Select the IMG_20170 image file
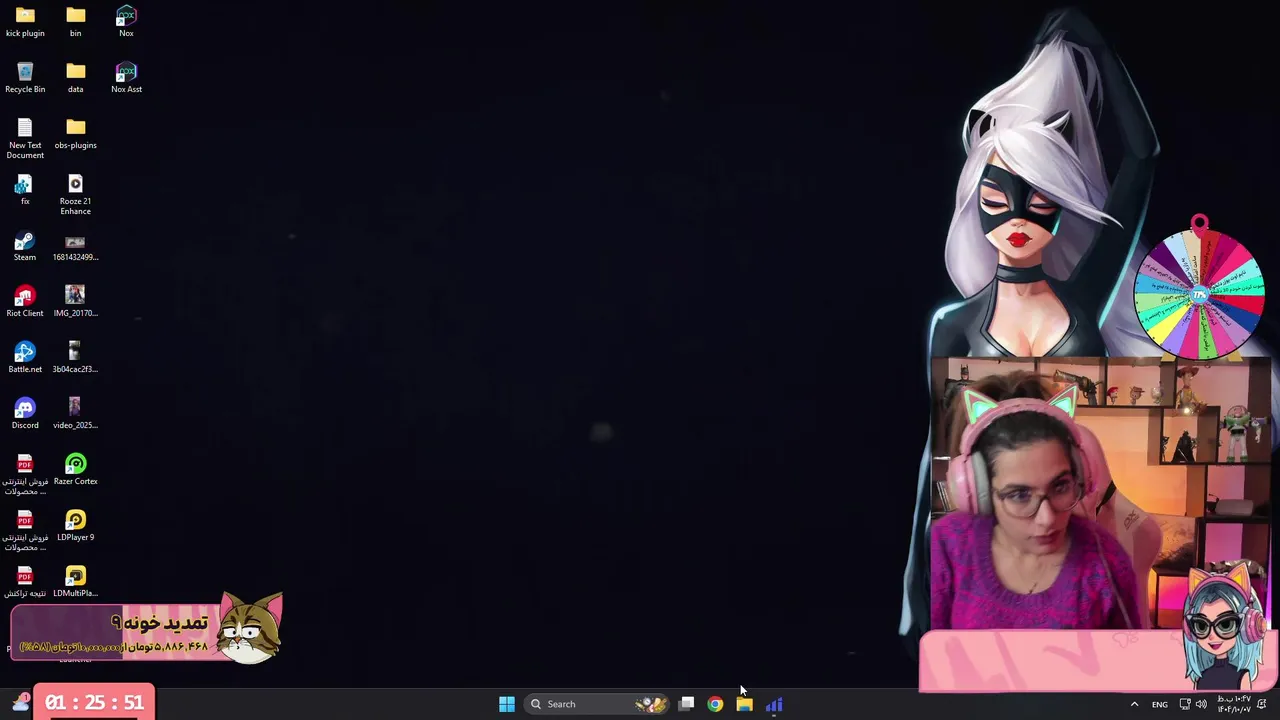The width and height of the screenshot is (1280, 720). 75,302
